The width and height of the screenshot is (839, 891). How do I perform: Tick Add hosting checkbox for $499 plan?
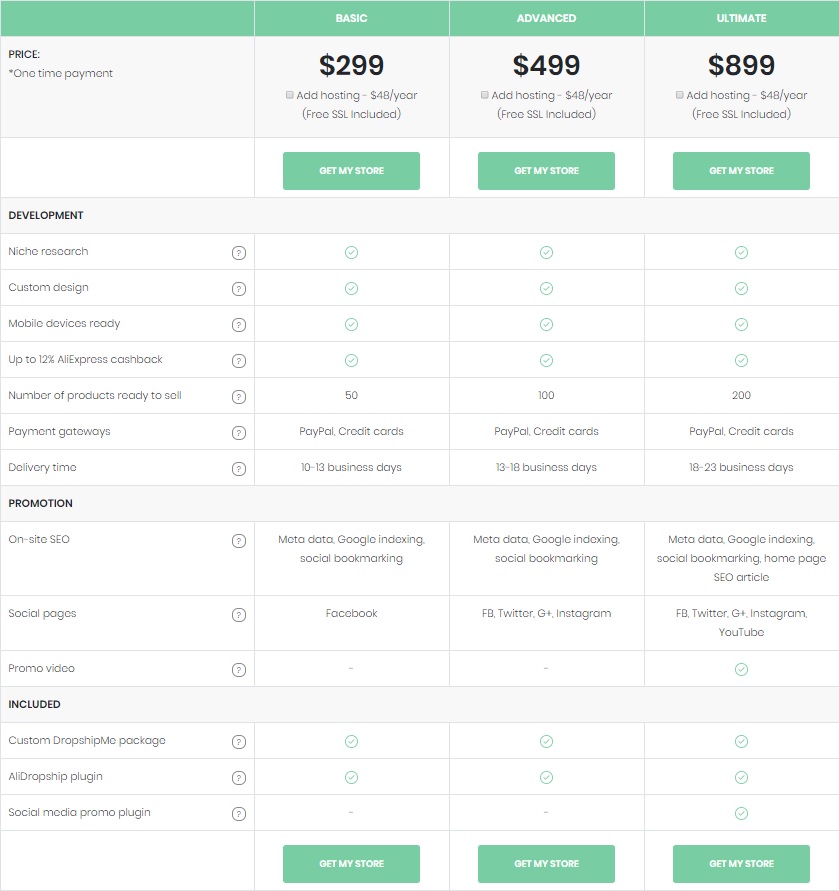pyautogui.click(x=485, y=95)
